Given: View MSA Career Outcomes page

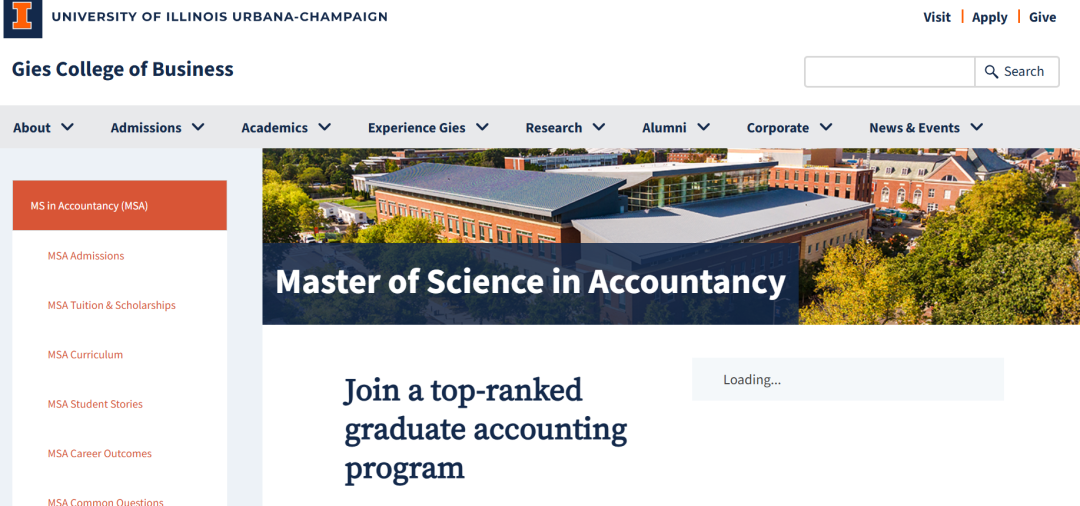Looking at the screenshot, I should (100, 454).
